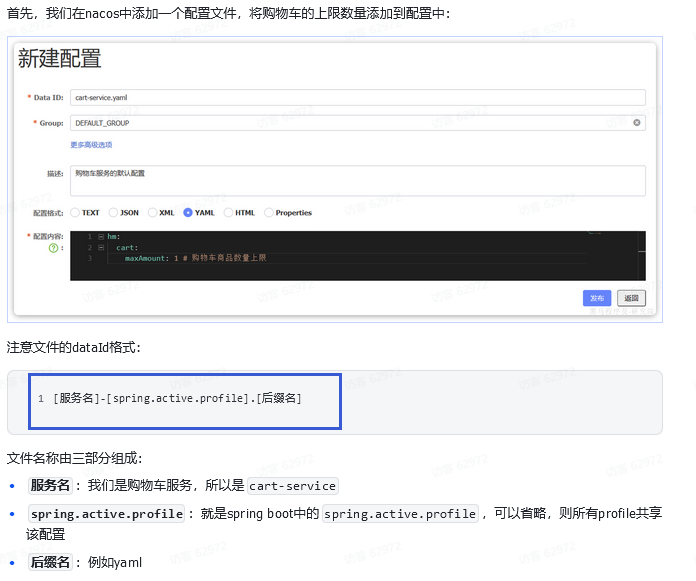The image size is (696, 581).
Task: Clear the Group field with the x icon
Action: 637,123
